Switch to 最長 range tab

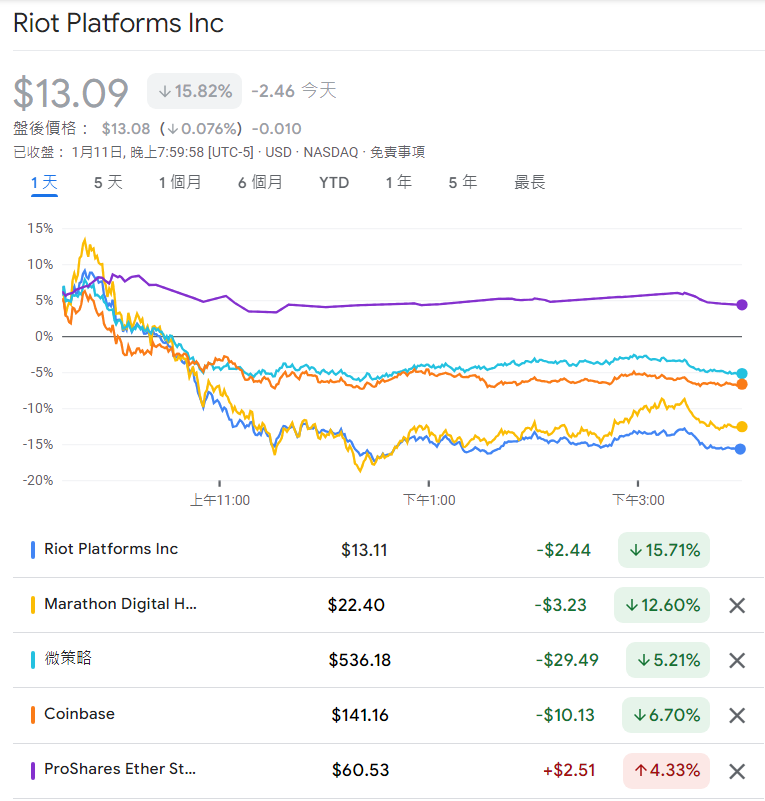tap(530, 182)
